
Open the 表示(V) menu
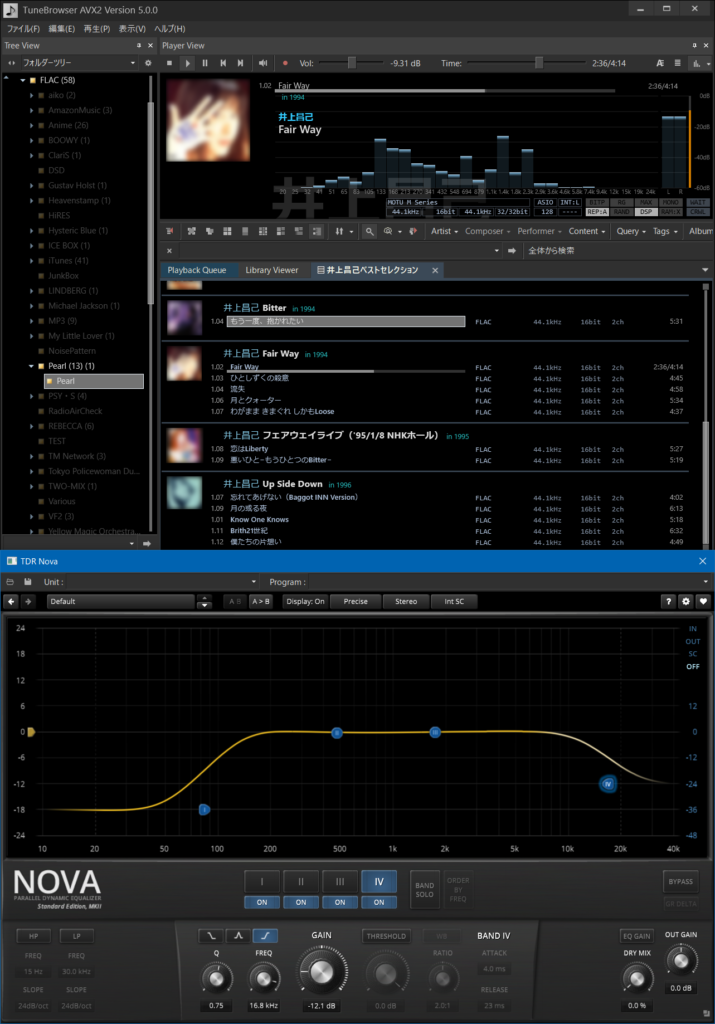132,29
